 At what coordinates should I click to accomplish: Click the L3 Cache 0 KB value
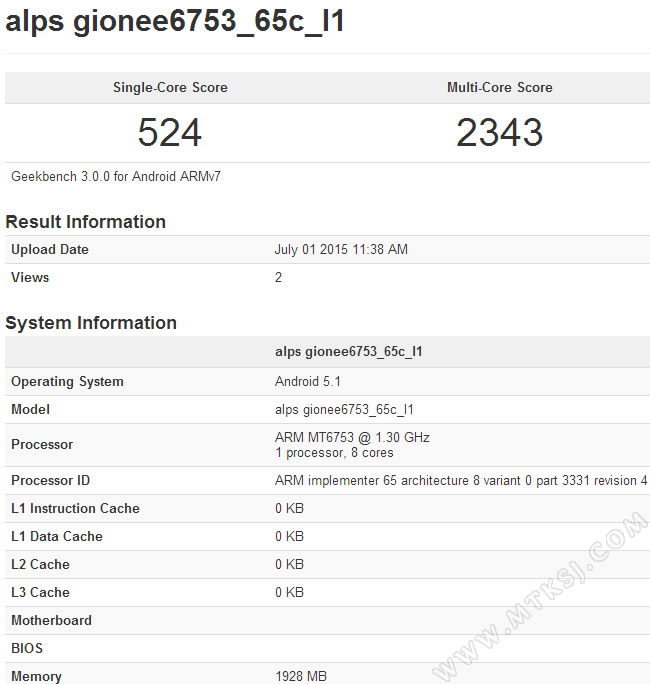(x=289, y=592)
